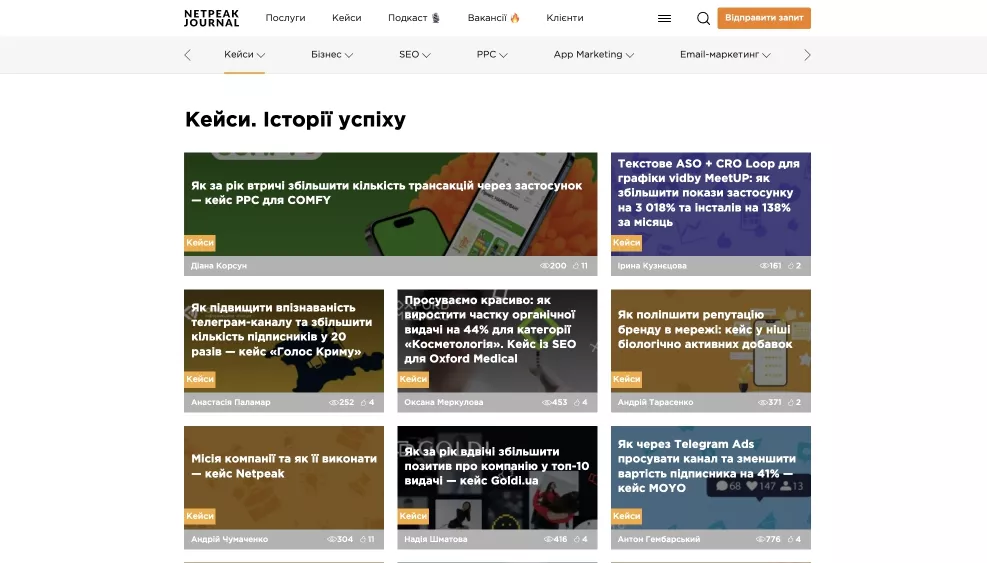The image size is (987, 563).
Task: Open the Голос Криму telegram case title
Action: (x=281, y=329)
